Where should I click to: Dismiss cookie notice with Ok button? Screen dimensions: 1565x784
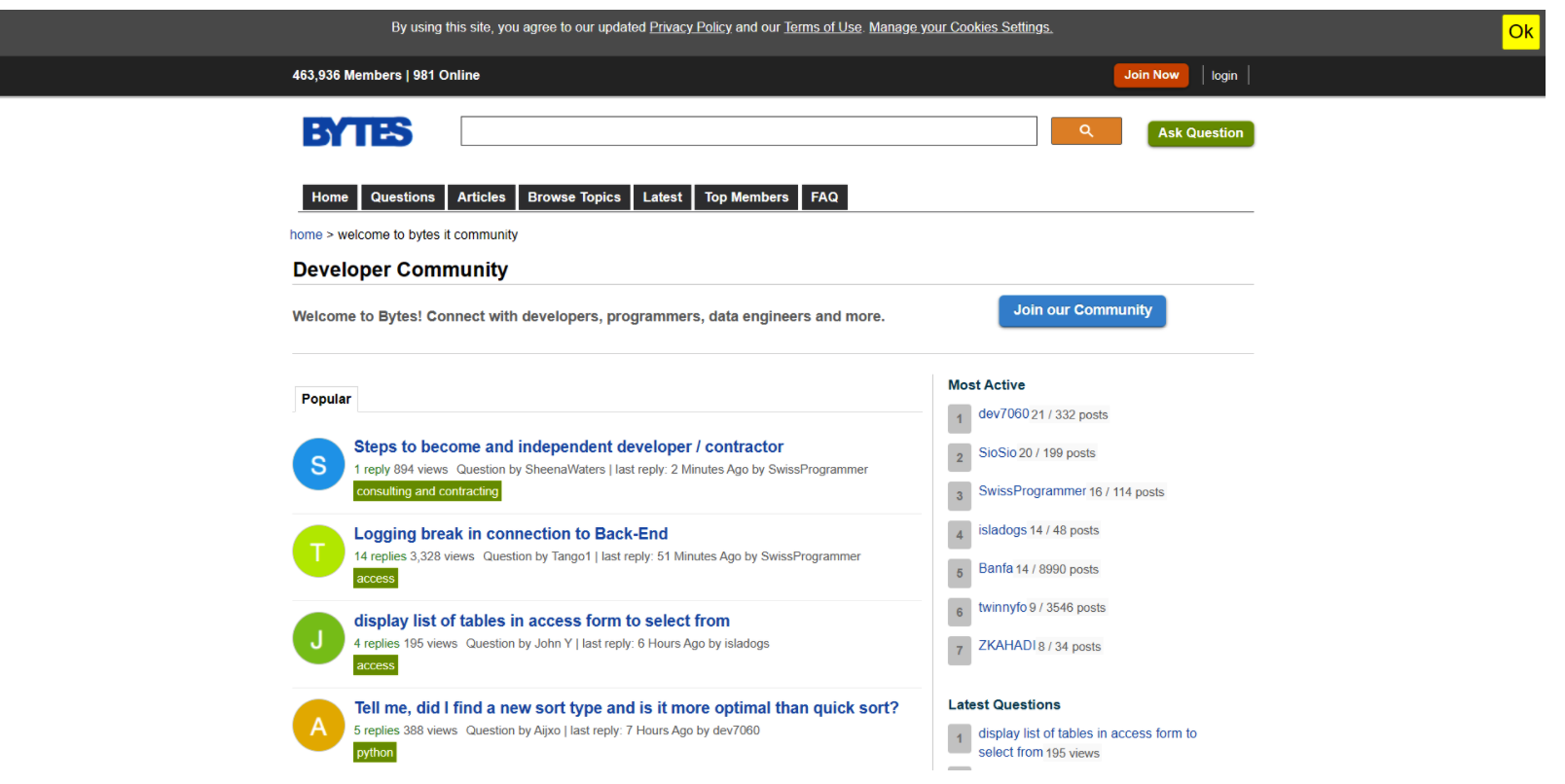click(x=1520, y=32)
